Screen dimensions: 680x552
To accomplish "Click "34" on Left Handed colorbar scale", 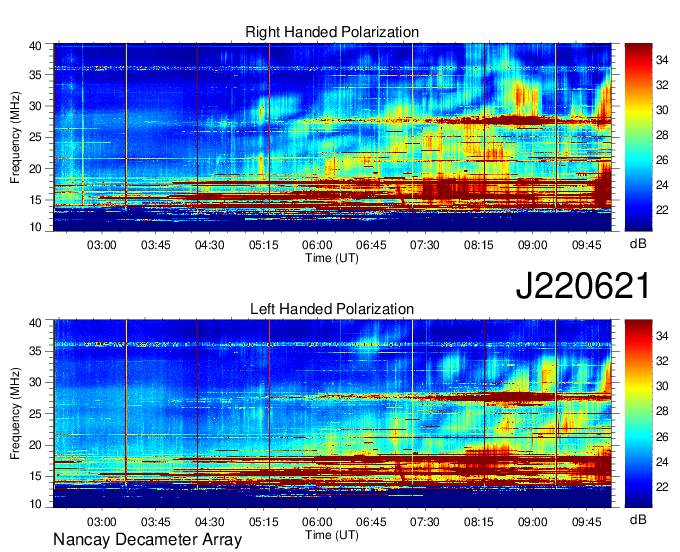I will (x=662, y=336).
